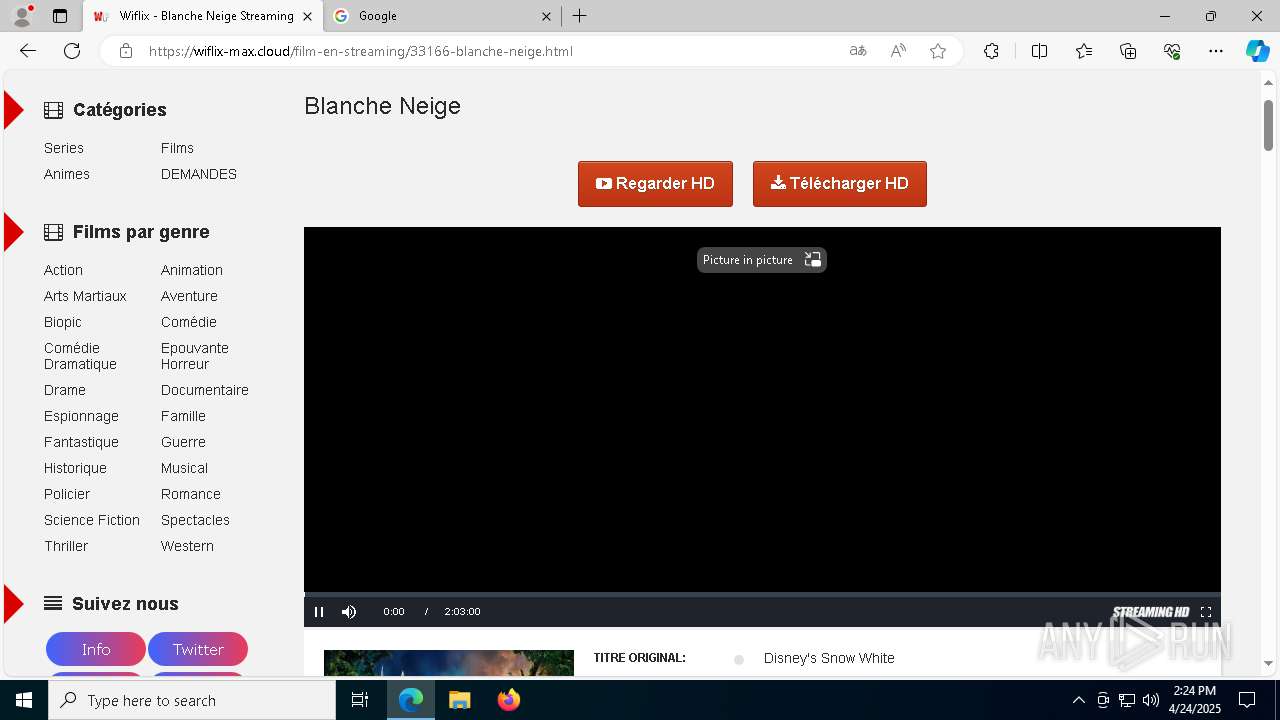1280x720 pixels.
Task: Open the DEMANDES link
Action: [x=199, y=174]
